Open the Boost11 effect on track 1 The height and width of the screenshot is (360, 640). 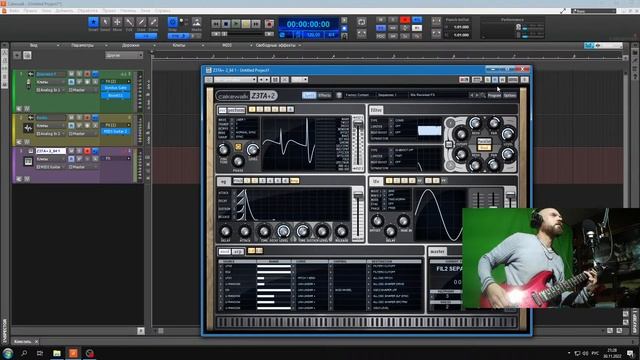point(116,95)
